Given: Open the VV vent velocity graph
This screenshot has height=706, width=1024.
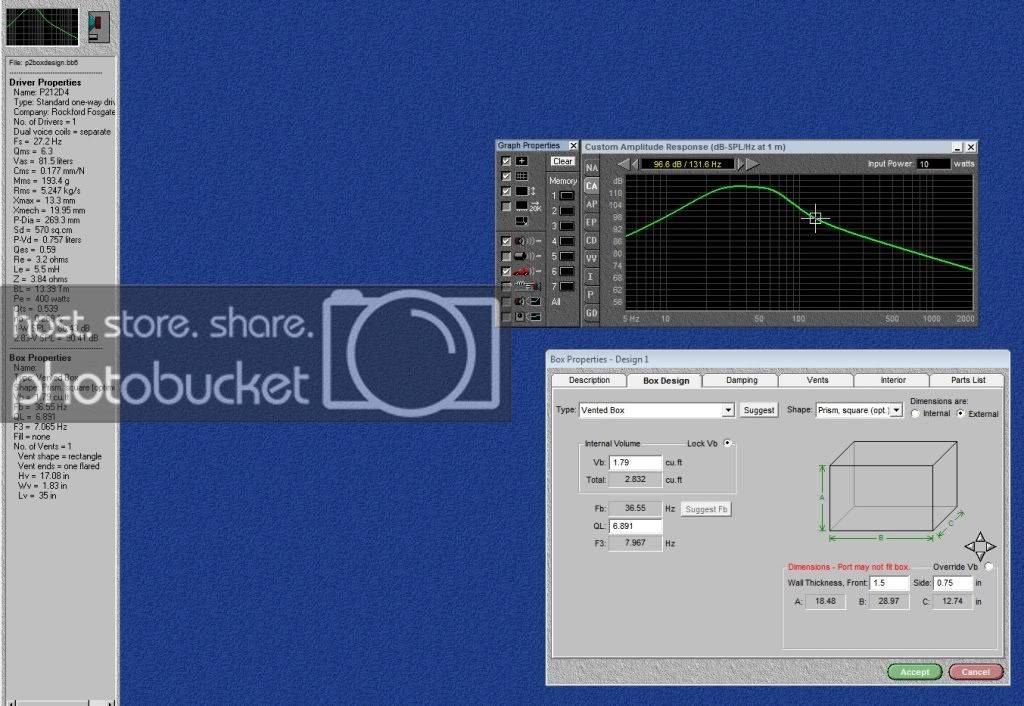Looking at the screenshot, I should tap(592, 259).
